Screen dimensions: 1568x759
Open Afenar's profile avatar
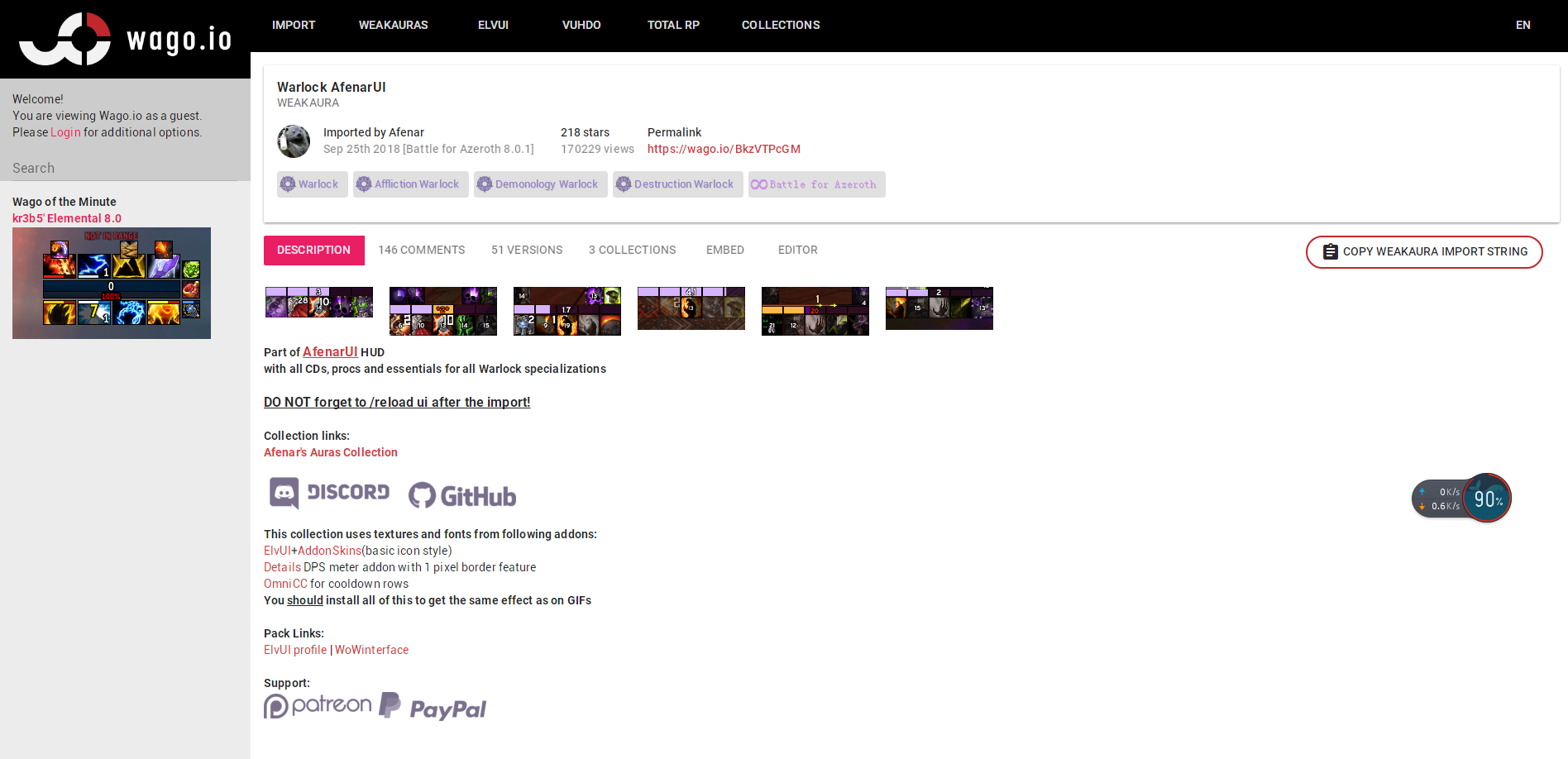tap(293, 141)
